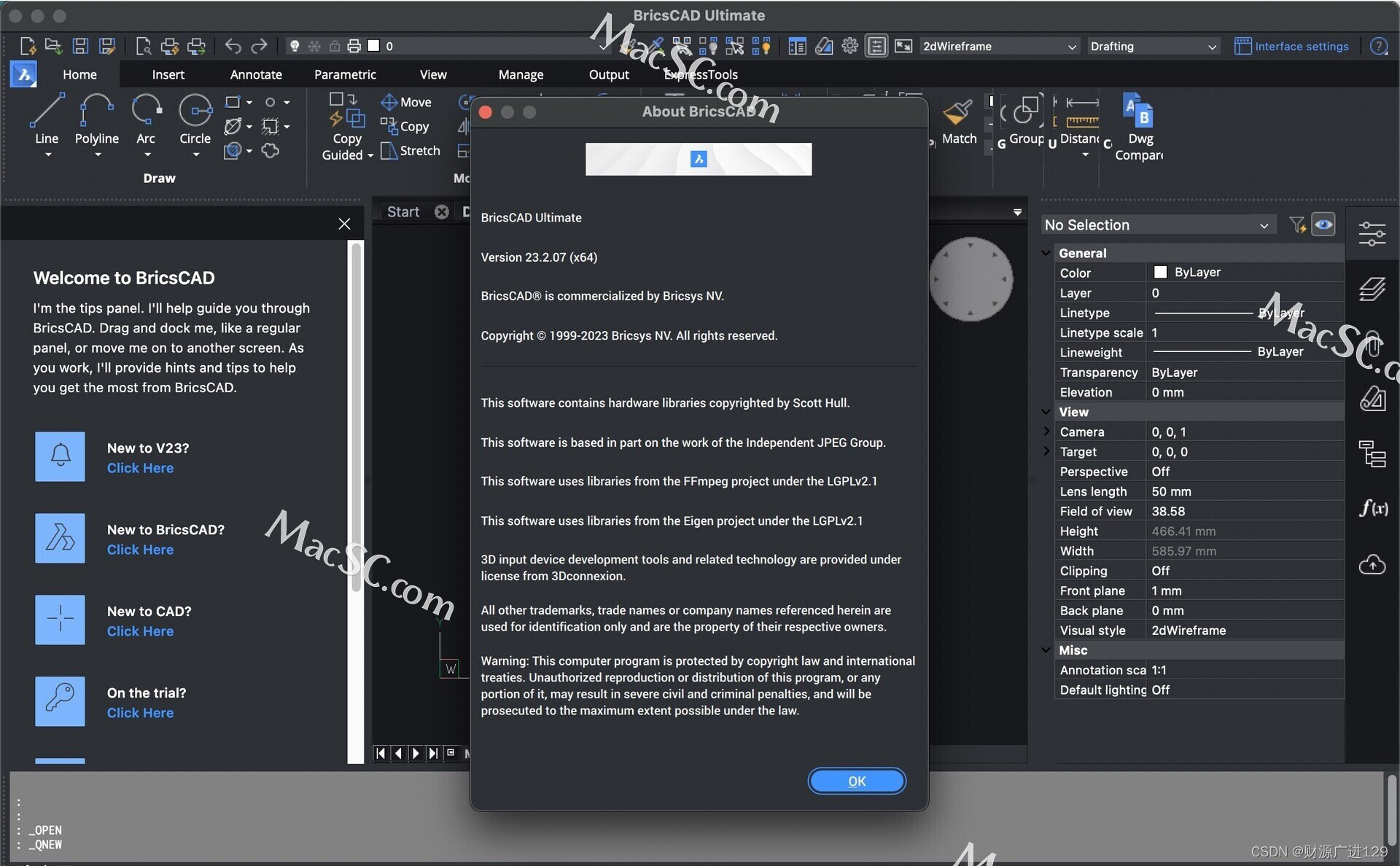Switch to the Parametric ribbon tab
Image resolution: width=1400 pixels, height=866 pixels.
point(345,74)
